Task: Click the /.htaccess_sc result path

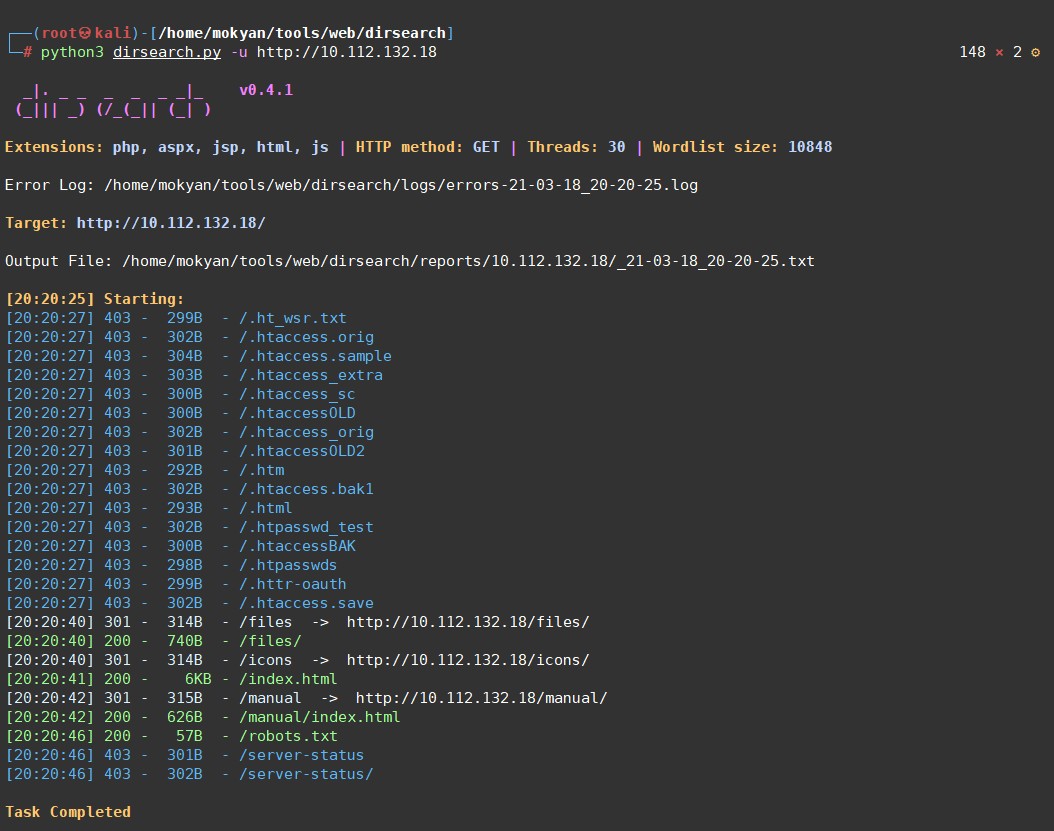Action: click(x=297, y=394)
